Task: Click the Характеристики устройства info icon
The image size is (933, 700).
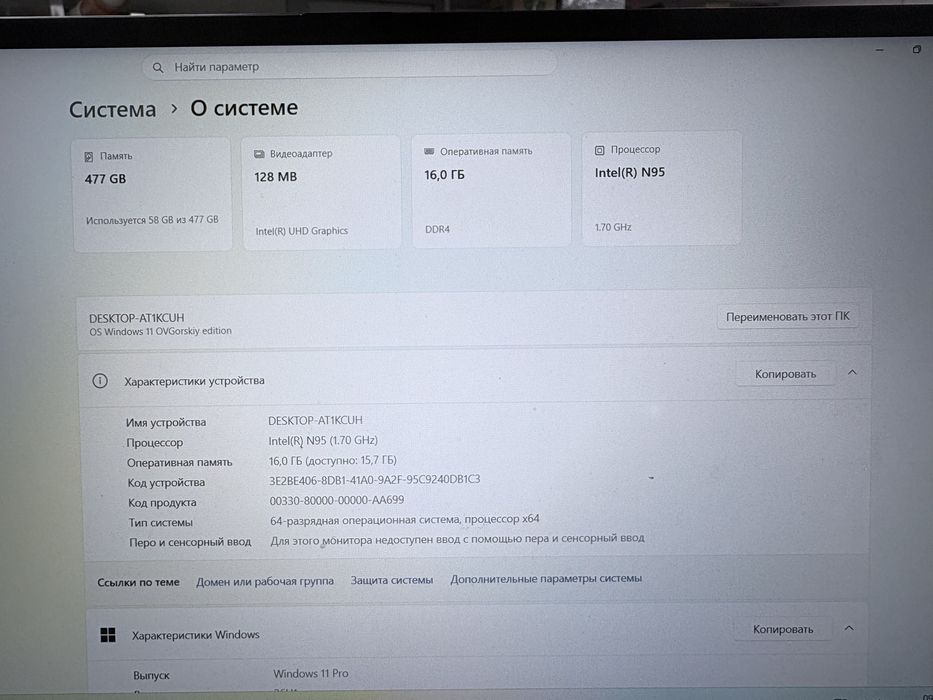Action: 100,381
